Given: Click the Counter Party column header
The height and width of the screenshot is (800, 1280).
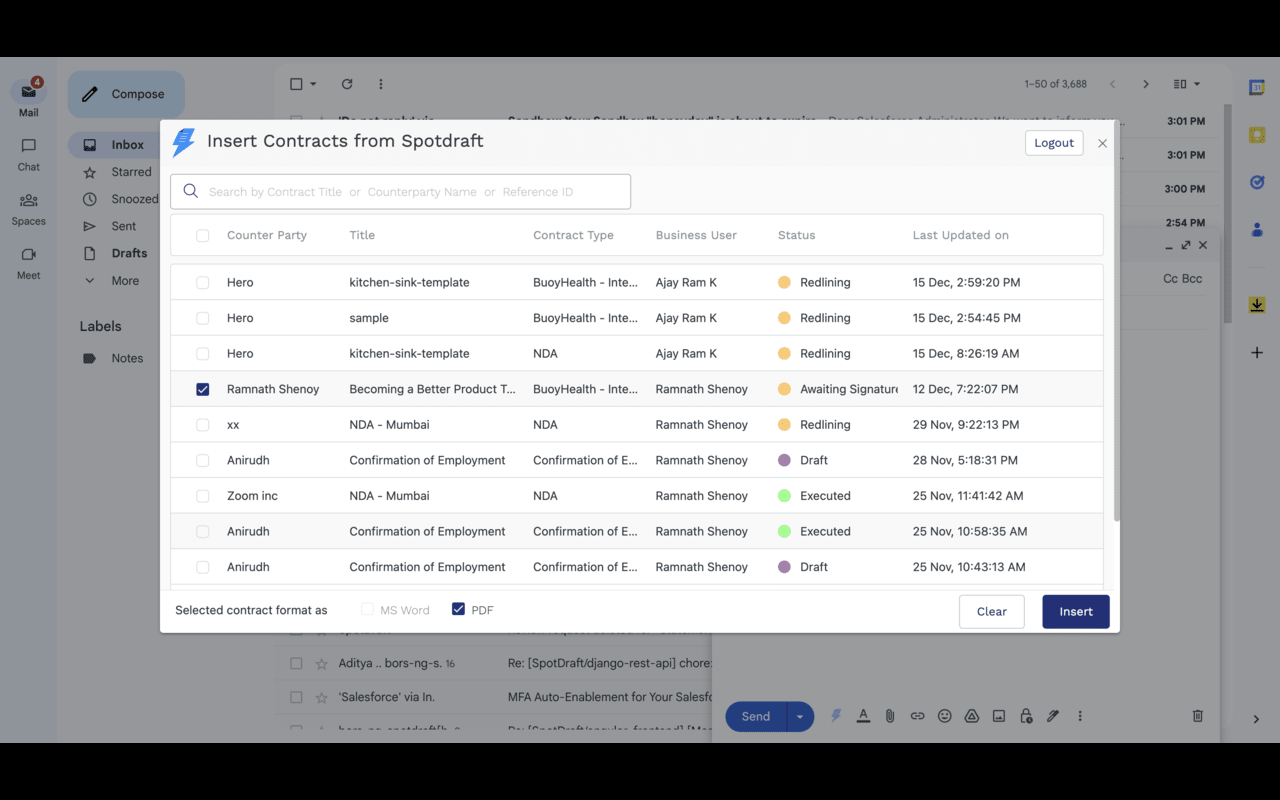Looking at the screenshot, I should coord(267,235).
